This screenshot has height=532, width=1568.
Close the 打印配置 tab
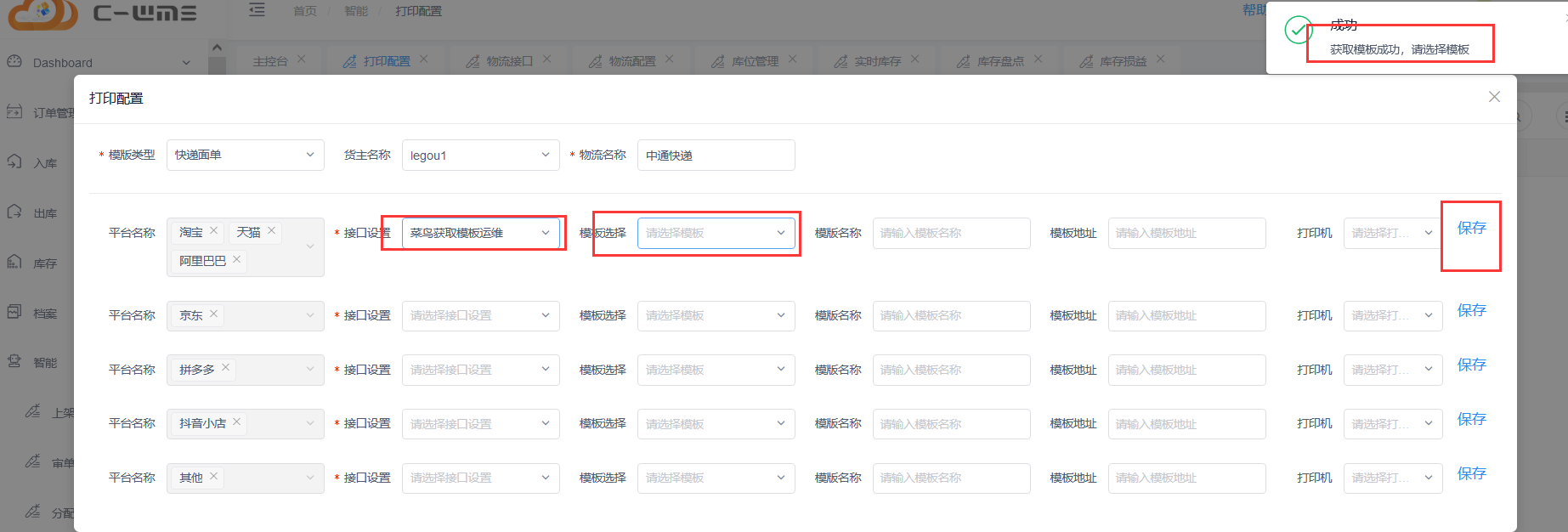[424, 59]
